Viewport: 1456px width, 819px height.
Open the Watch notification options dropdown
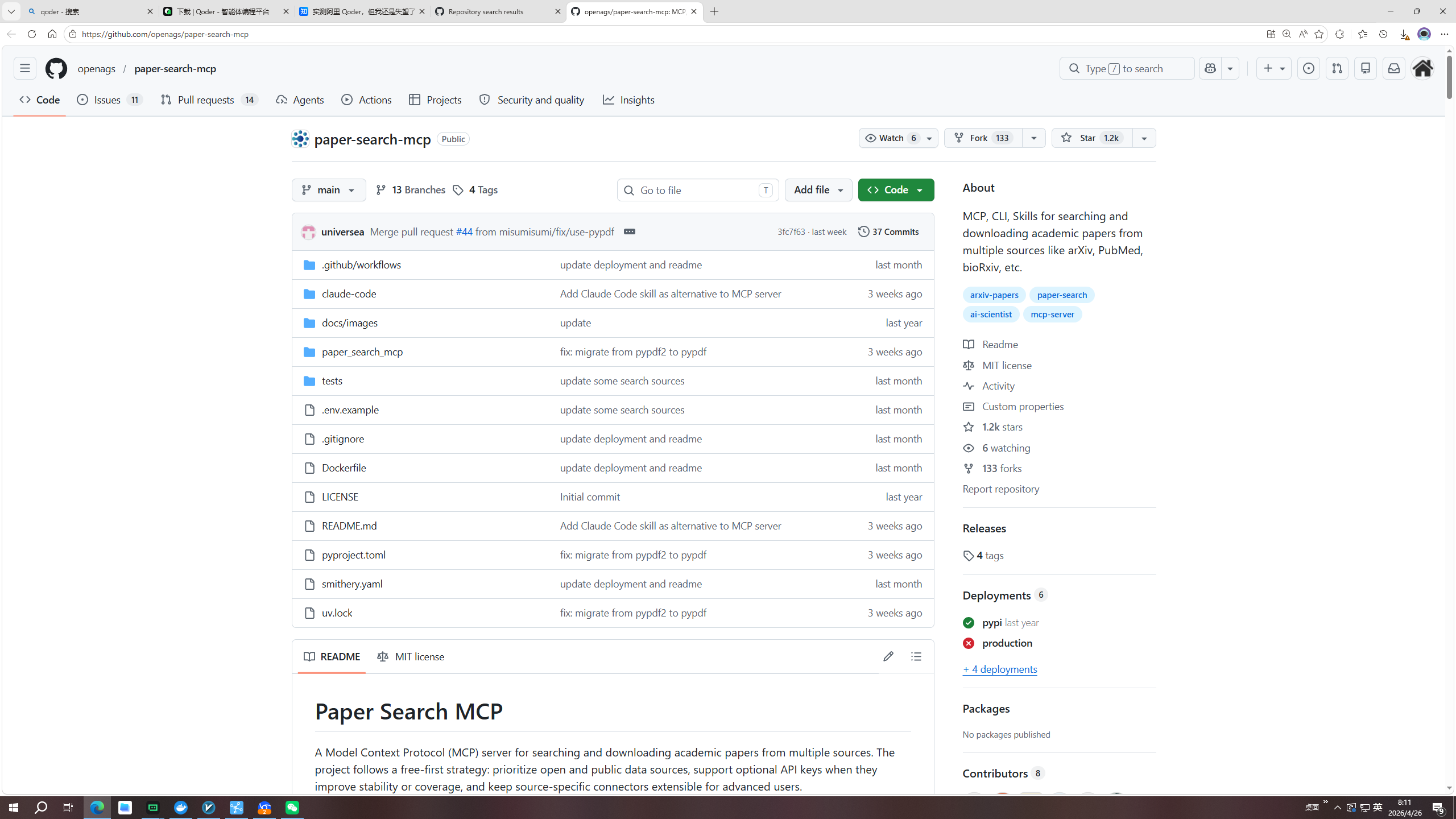(x=929, y=138)
